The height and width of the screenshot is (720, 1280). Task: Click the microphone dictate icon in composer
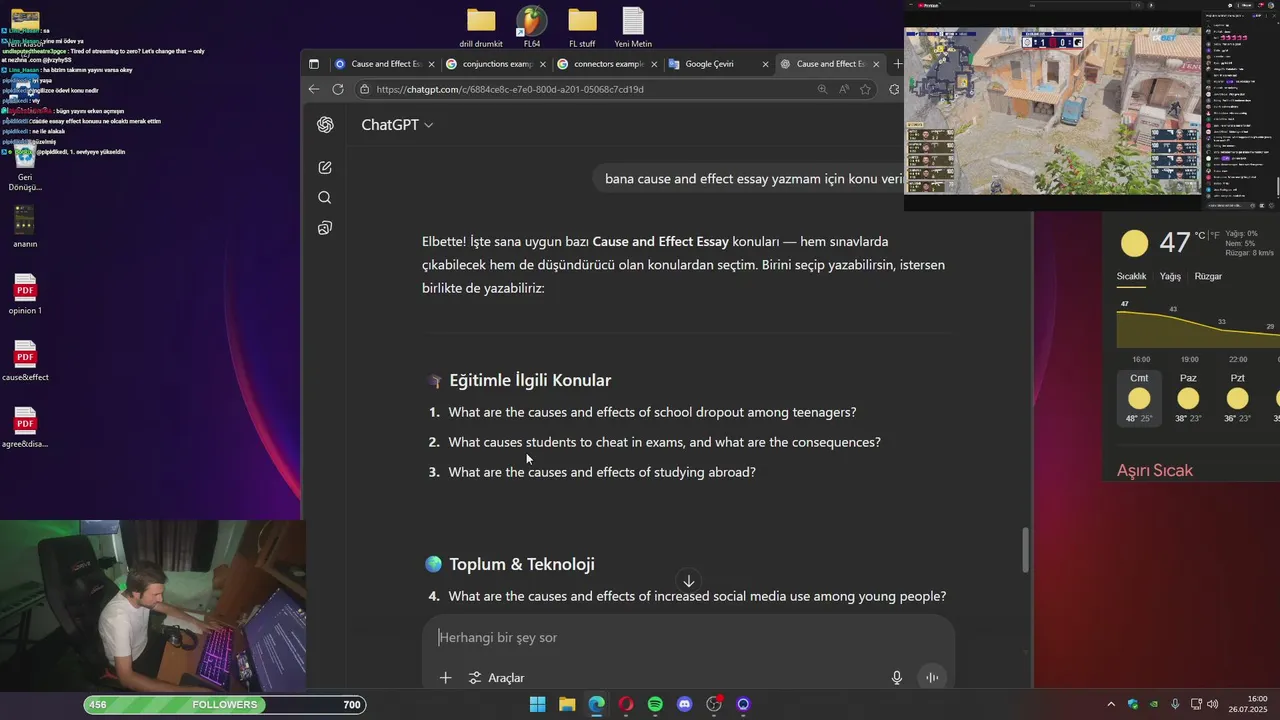coord(897,678)
